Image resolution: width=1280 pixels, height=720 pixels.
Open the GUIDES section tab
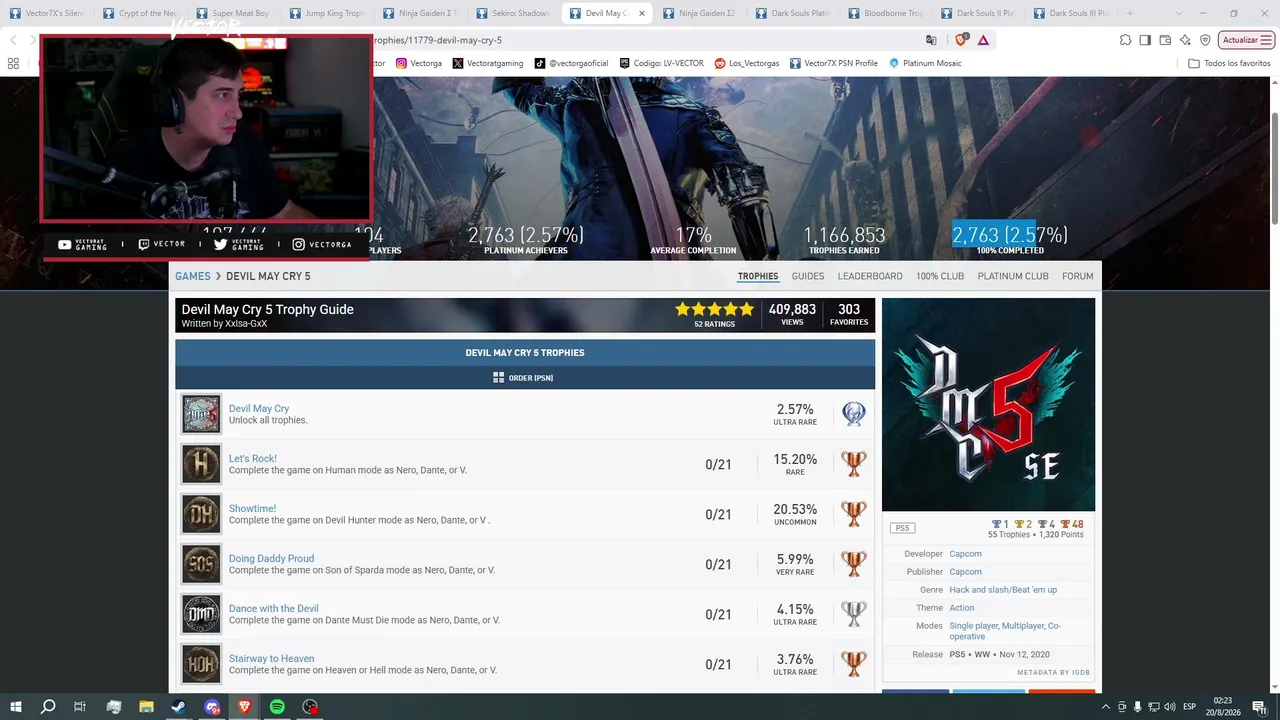(808, 276)
